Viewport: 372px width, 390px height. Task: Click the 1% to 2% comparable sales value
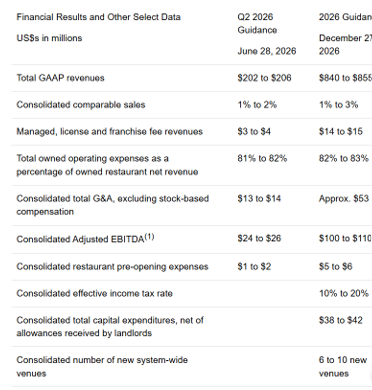tap(257, 105)
